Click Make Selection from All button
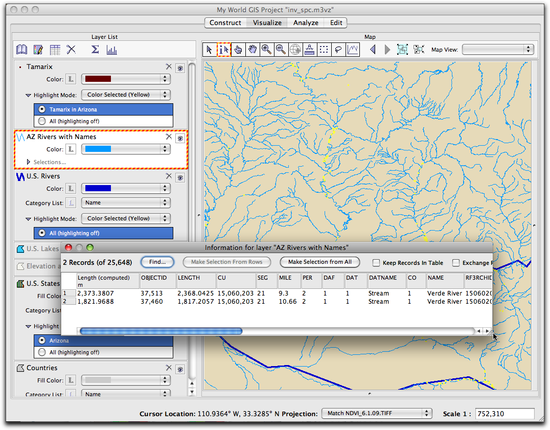The height and width of the screenshot is (430, 550). coord(320,262)
